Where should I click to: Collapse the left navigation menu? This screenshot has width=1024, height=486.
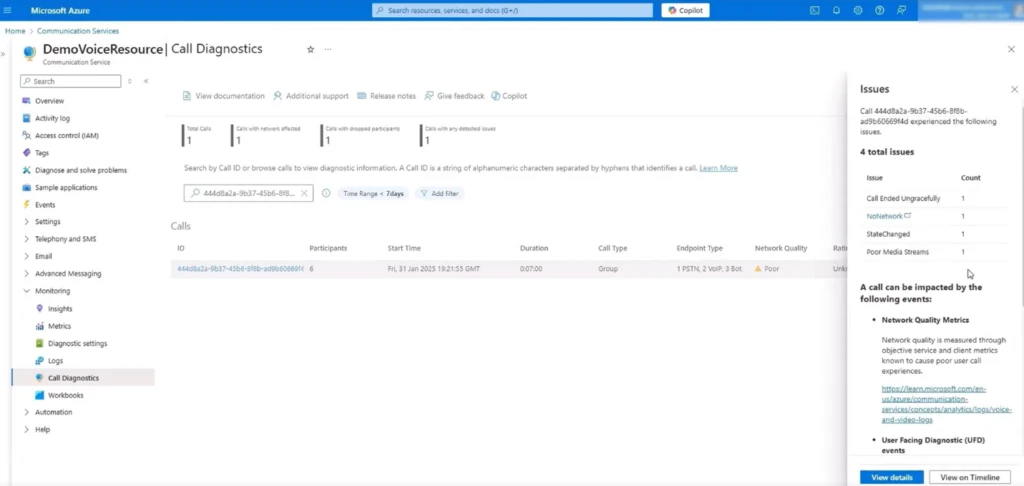coord(146,81)
